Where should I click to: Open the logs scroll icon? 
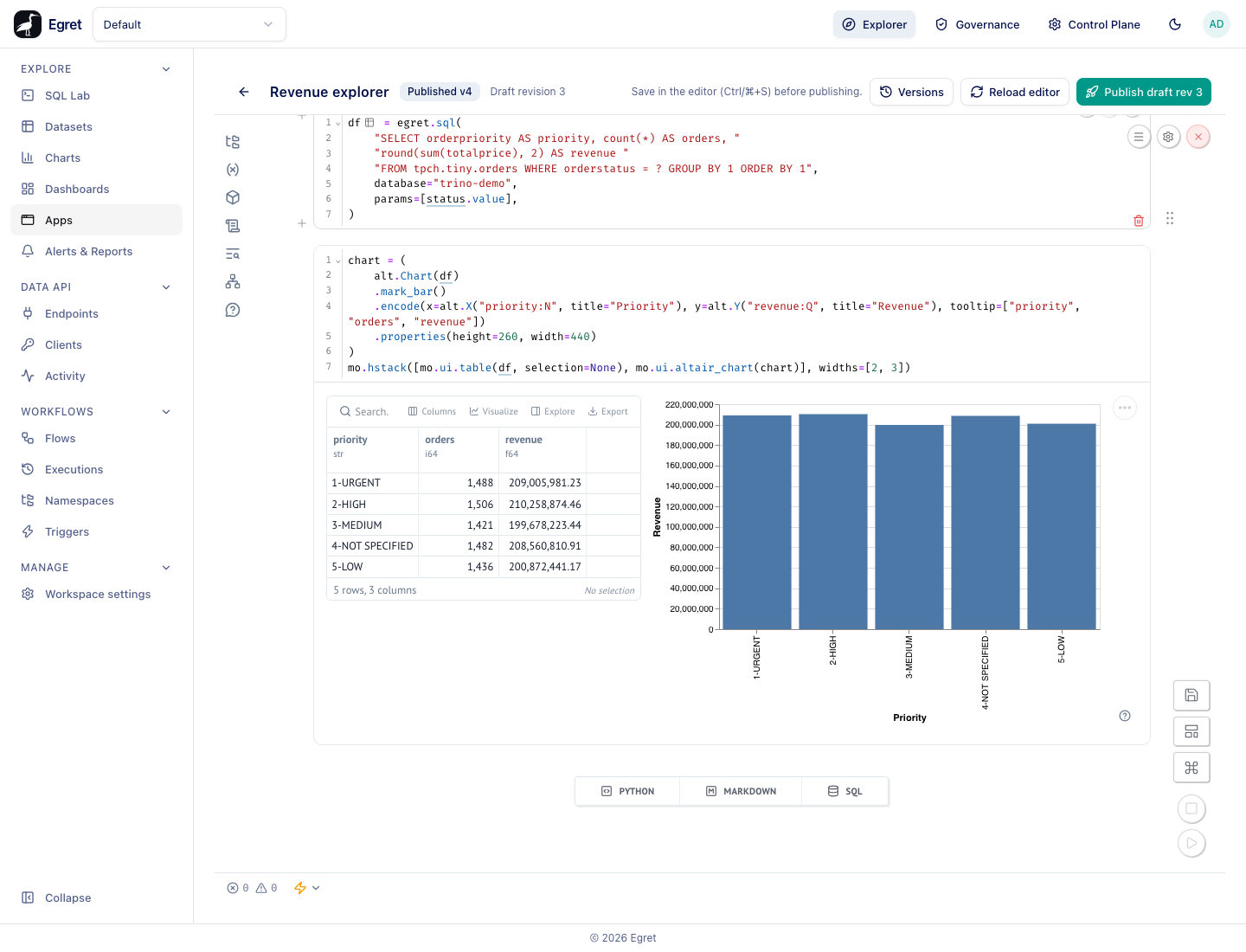coord(233,226)
